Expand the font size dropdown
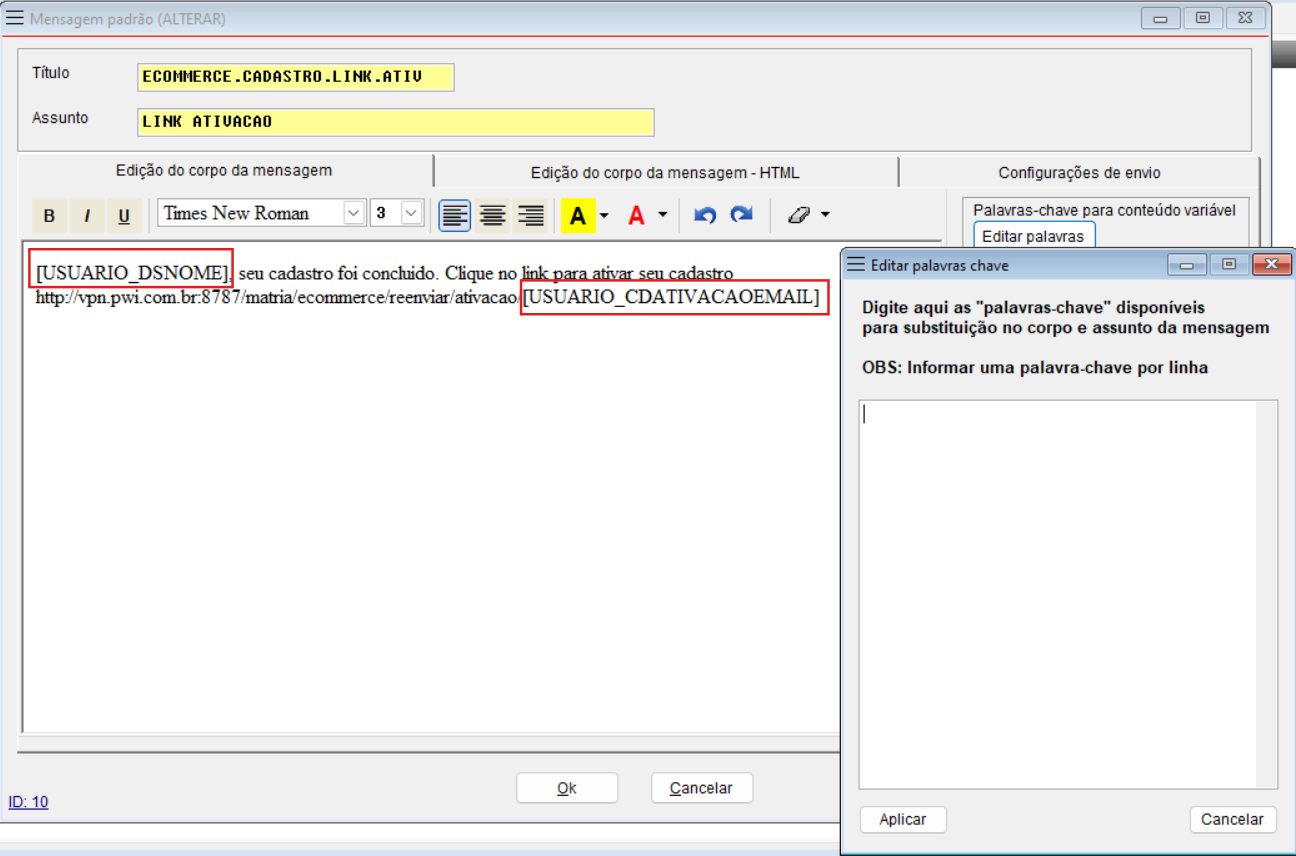The width and height of the screenshot is (1296, 856). point(412,213)
